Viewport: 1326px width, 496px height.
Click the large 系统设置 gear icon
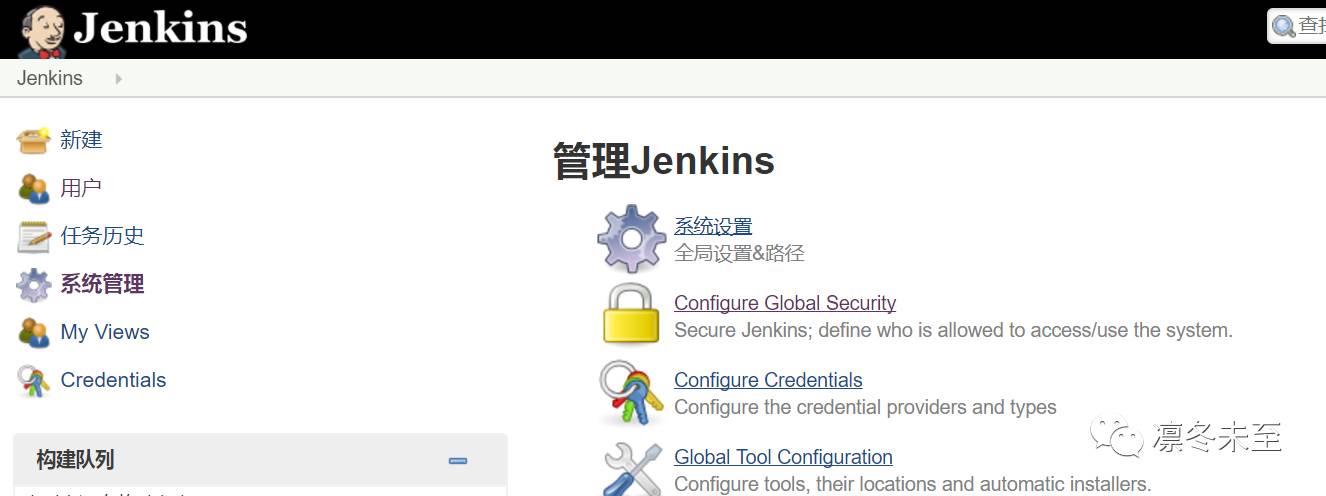point(631,238)
